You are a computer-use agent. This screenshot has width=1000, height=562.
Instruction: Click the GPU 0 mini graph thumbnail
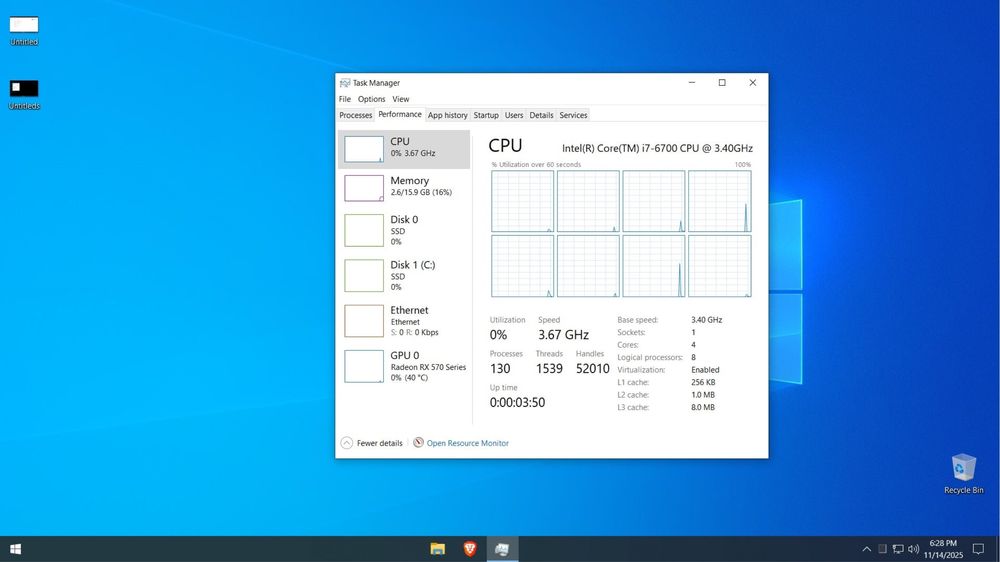click(364, 366)
